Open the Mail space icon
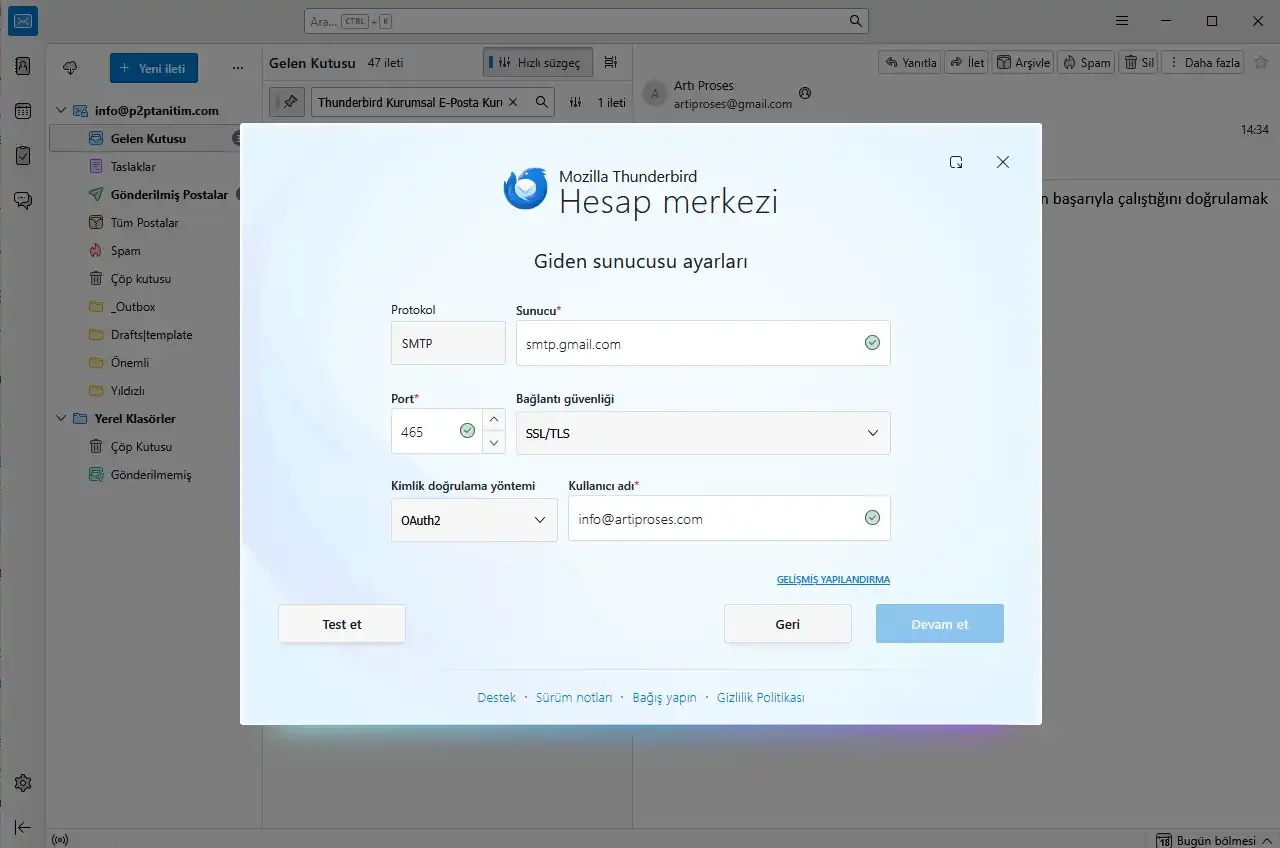 pyautogui.click(x=23, y=21)
